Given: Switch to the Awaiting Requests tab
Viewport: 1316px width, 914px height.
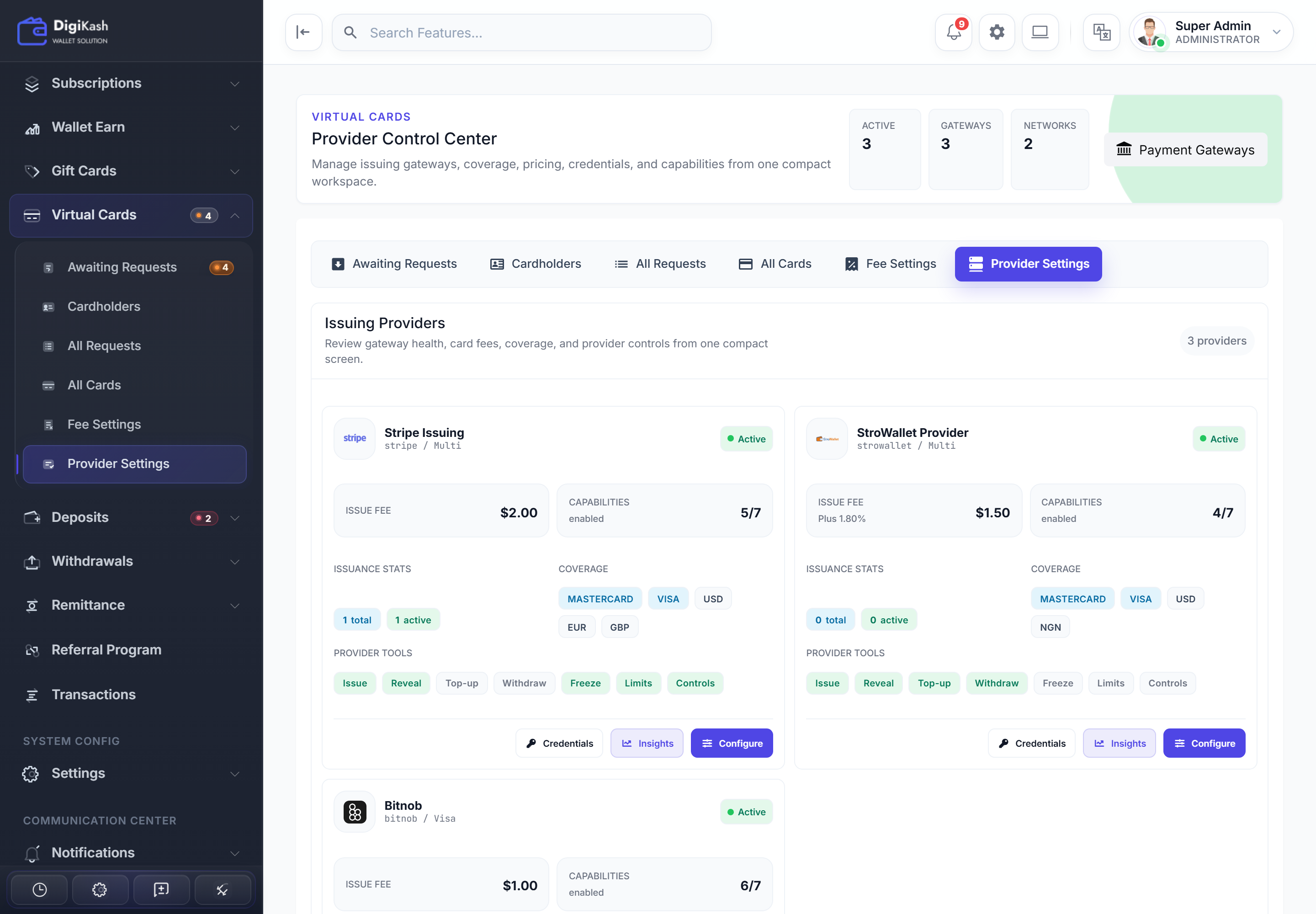Looking at the screenshot, I should coord(394,264).
